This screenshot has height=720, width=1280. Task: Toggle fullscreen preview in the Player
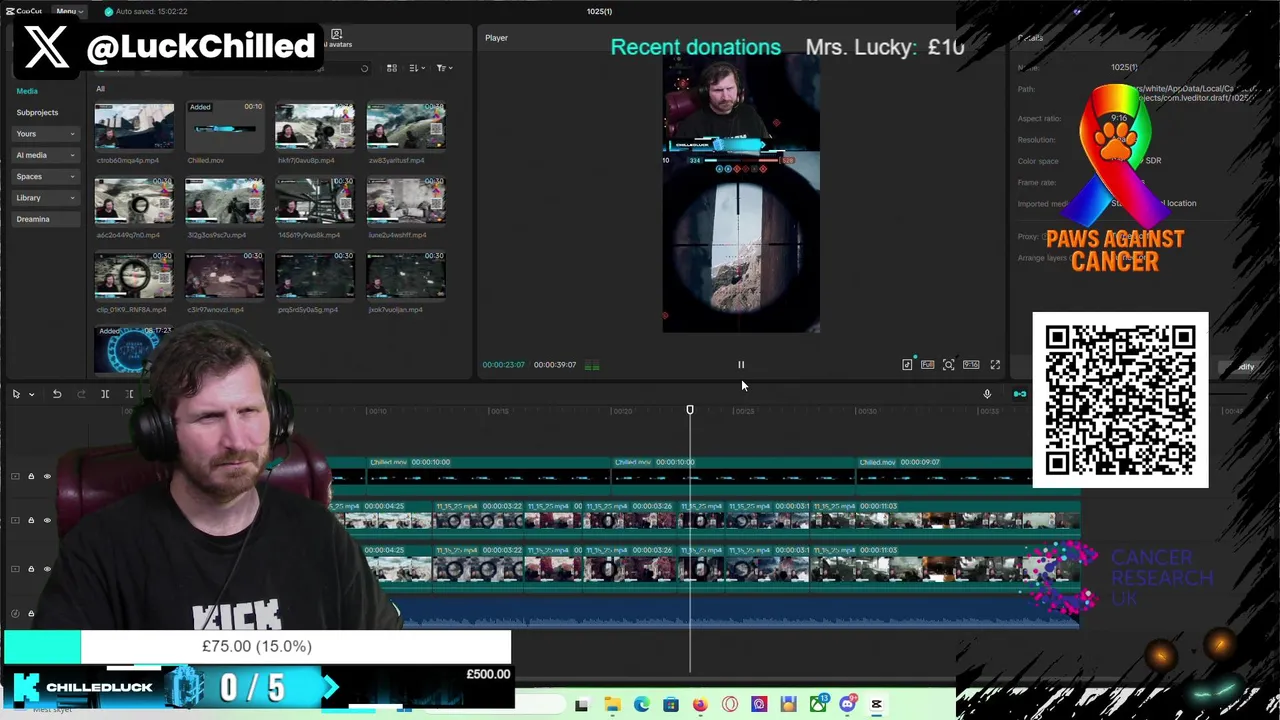(x=995, y=365)
